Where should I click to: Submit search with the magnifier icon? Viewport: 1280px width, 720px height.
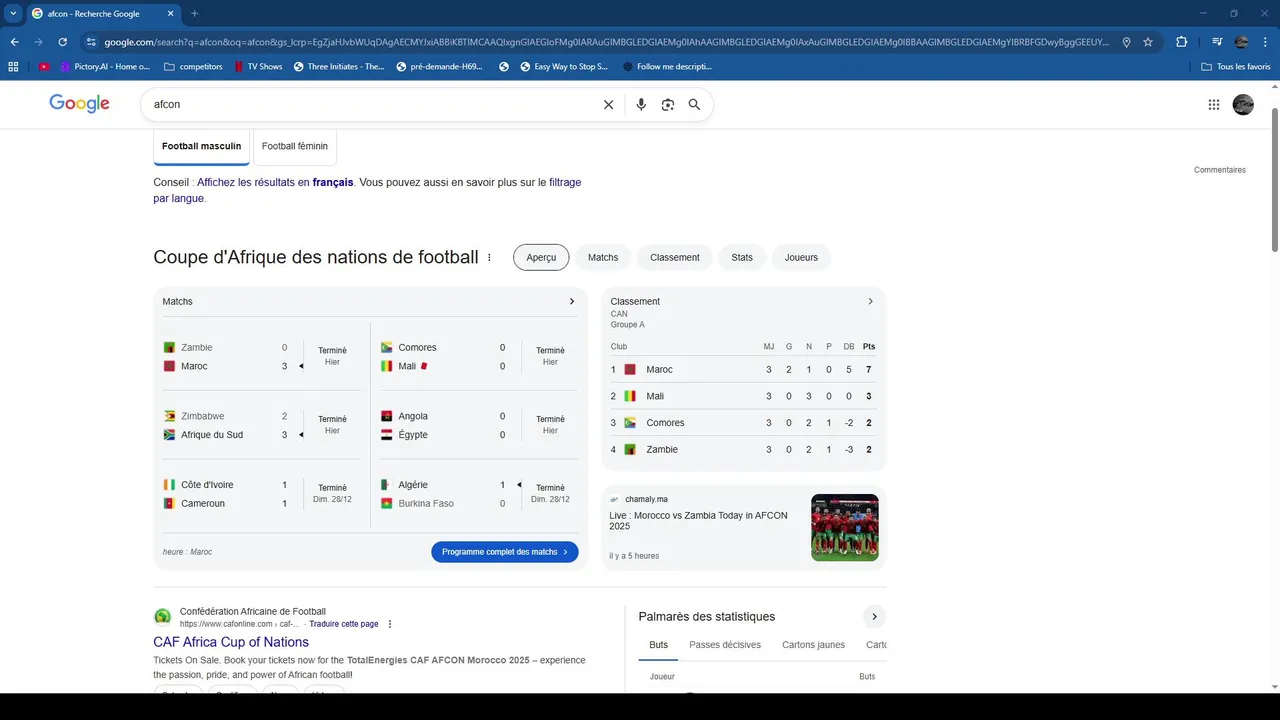pos(694,104)
